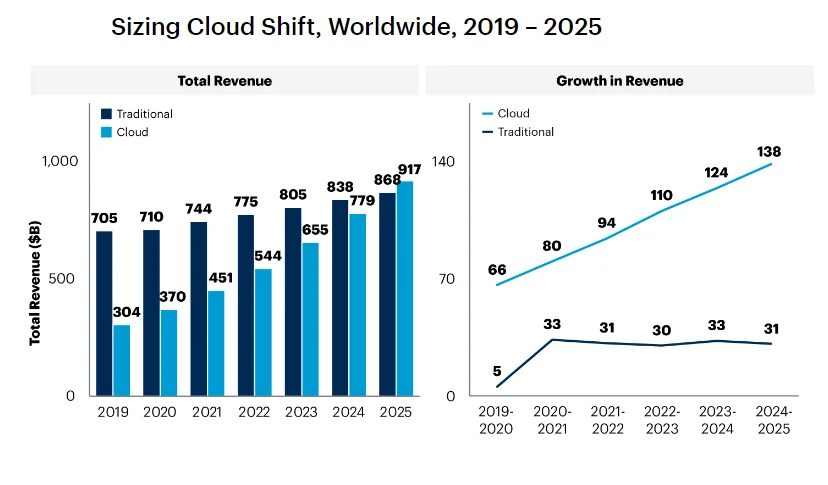The image size is (828, 485).
Task: Click the dark Traditional legend swatch in bar chart
Action: pos(107,114)
